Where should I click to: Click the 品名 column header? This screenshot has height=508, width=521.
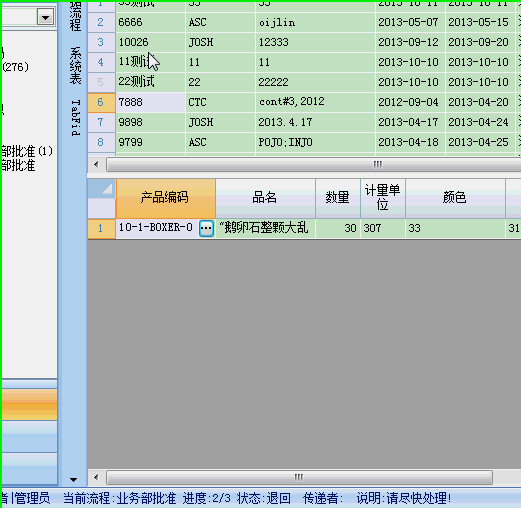pos(265,198)
